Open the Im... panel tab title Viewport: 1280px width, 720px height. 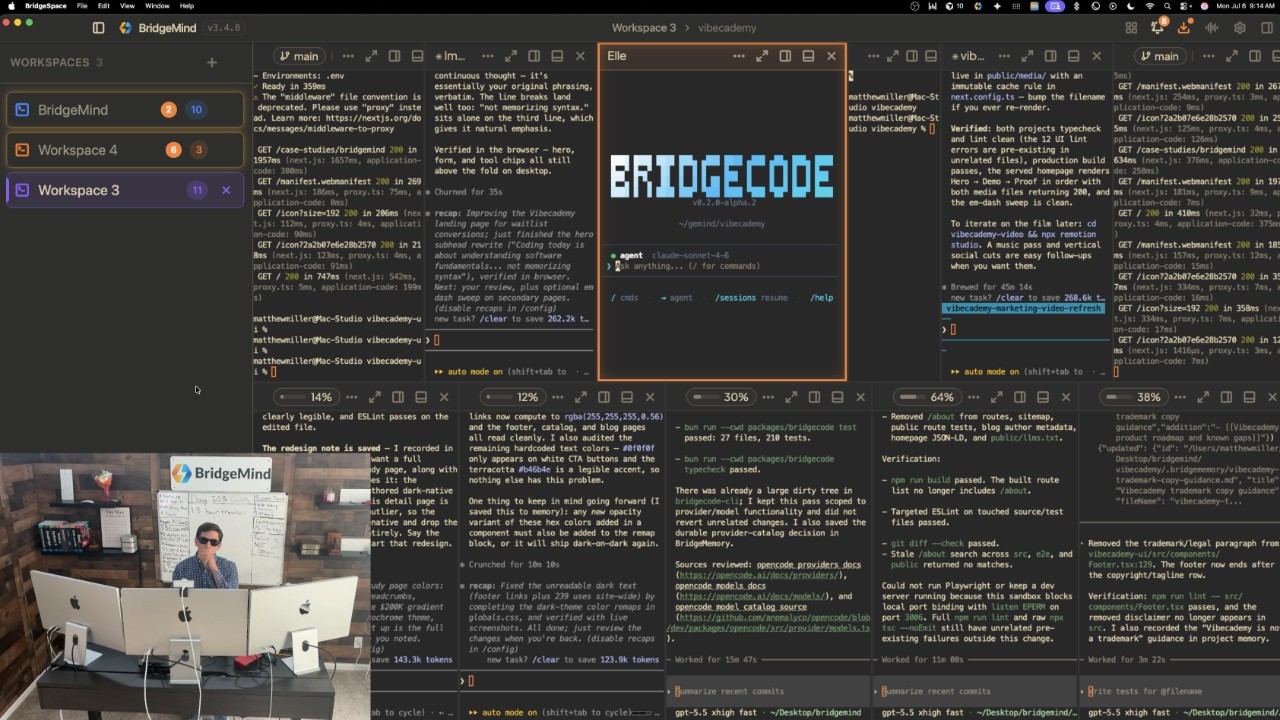(449, 56)
